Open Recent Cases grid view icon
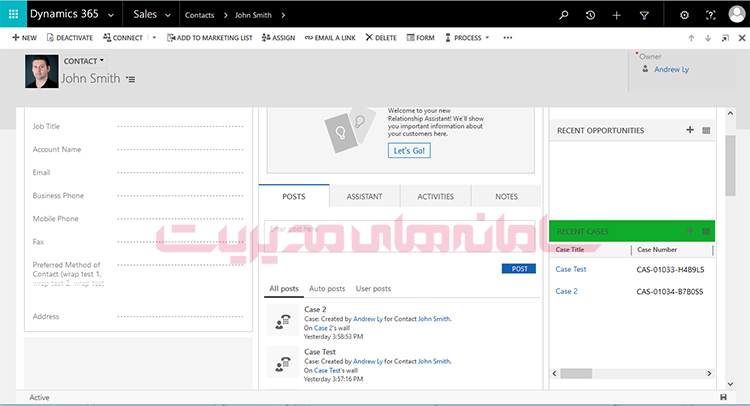The height and width of the screenshot is (406, 750). pos(706,231)
